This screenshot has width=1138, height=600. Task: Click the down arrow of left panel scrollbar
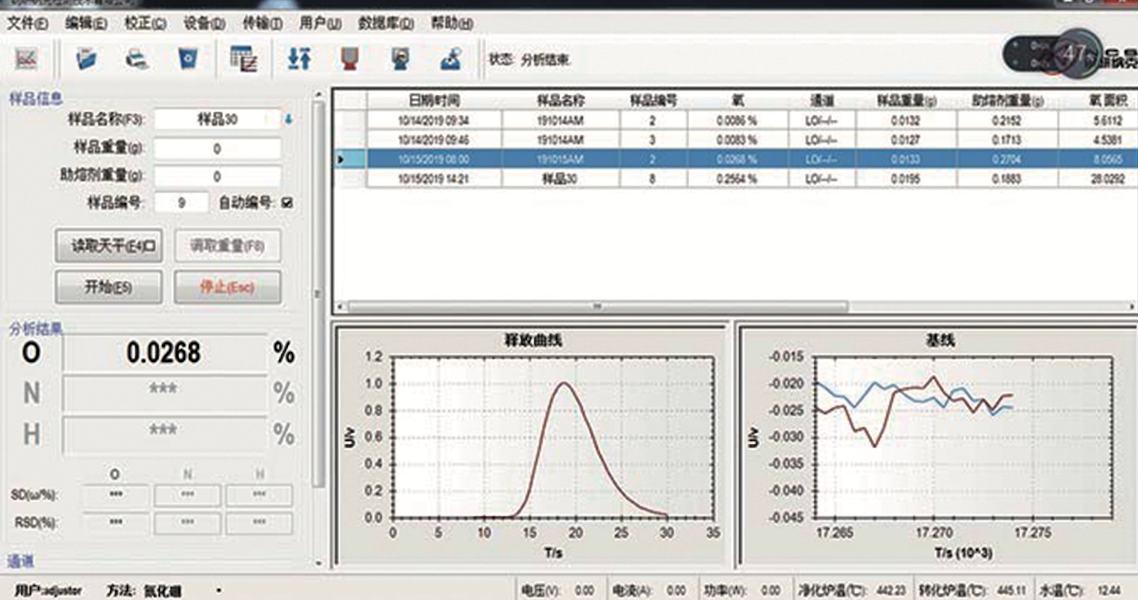pos(318,563)
